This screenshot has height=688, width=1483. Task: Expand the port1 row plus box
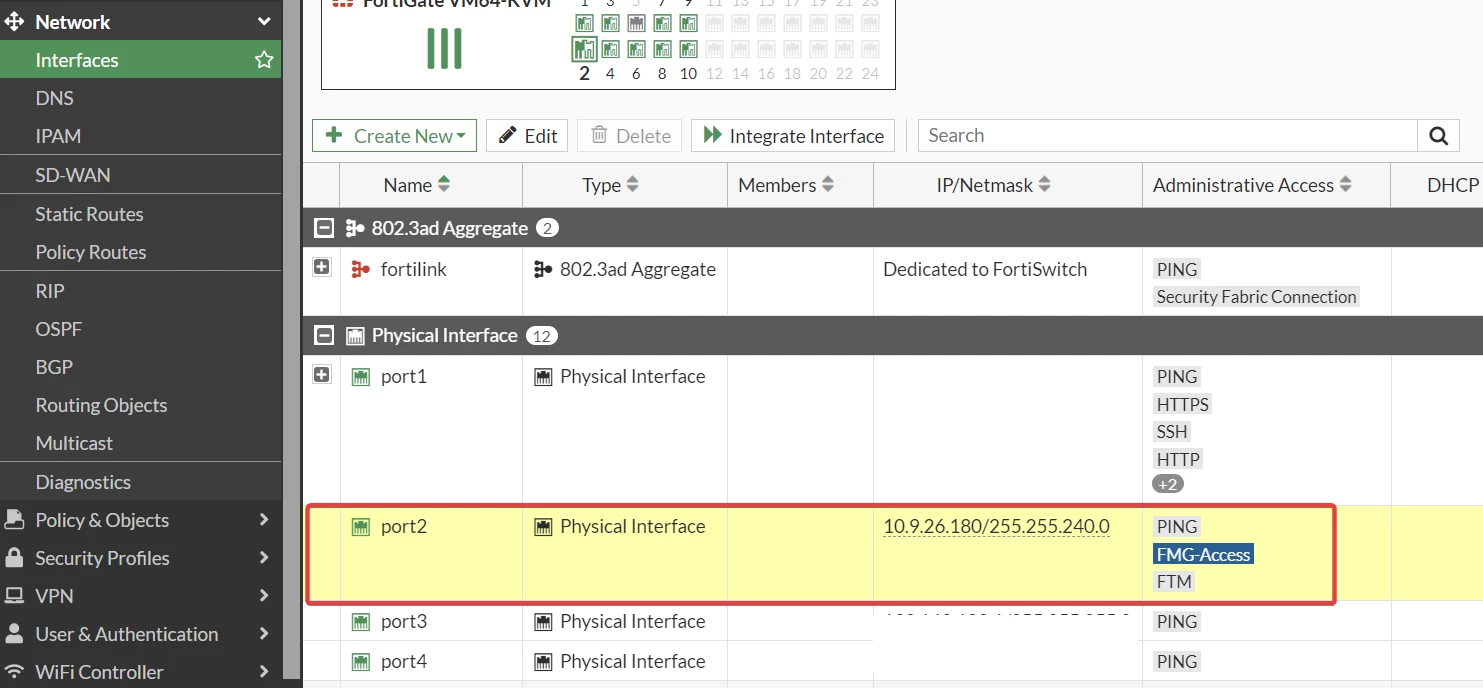click(322, 375)
